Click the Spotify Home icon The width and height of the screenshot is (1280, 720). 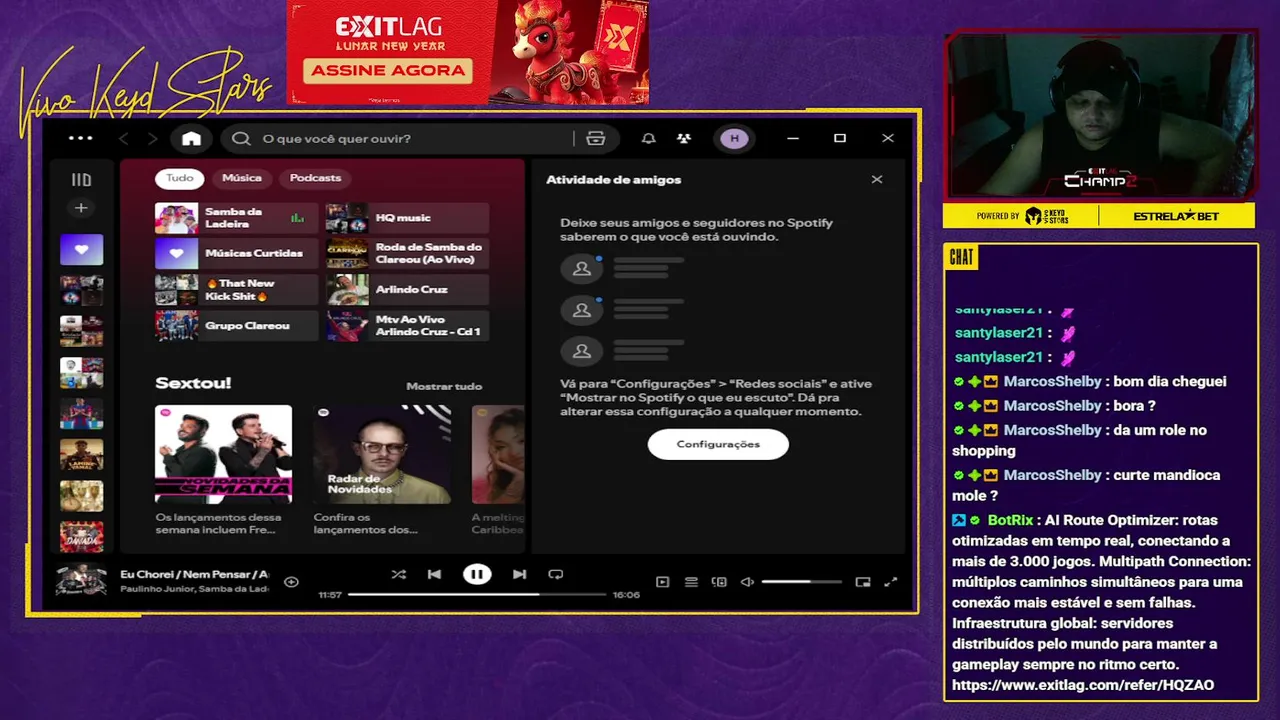(191, 138)
